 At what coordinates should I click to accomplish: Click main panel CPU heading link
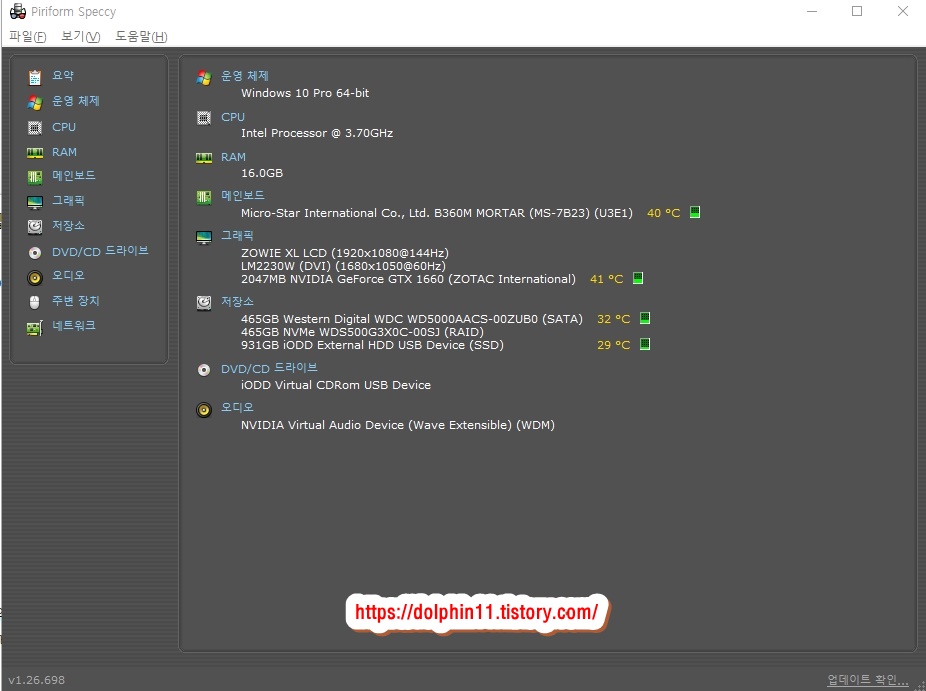point(233,117)
